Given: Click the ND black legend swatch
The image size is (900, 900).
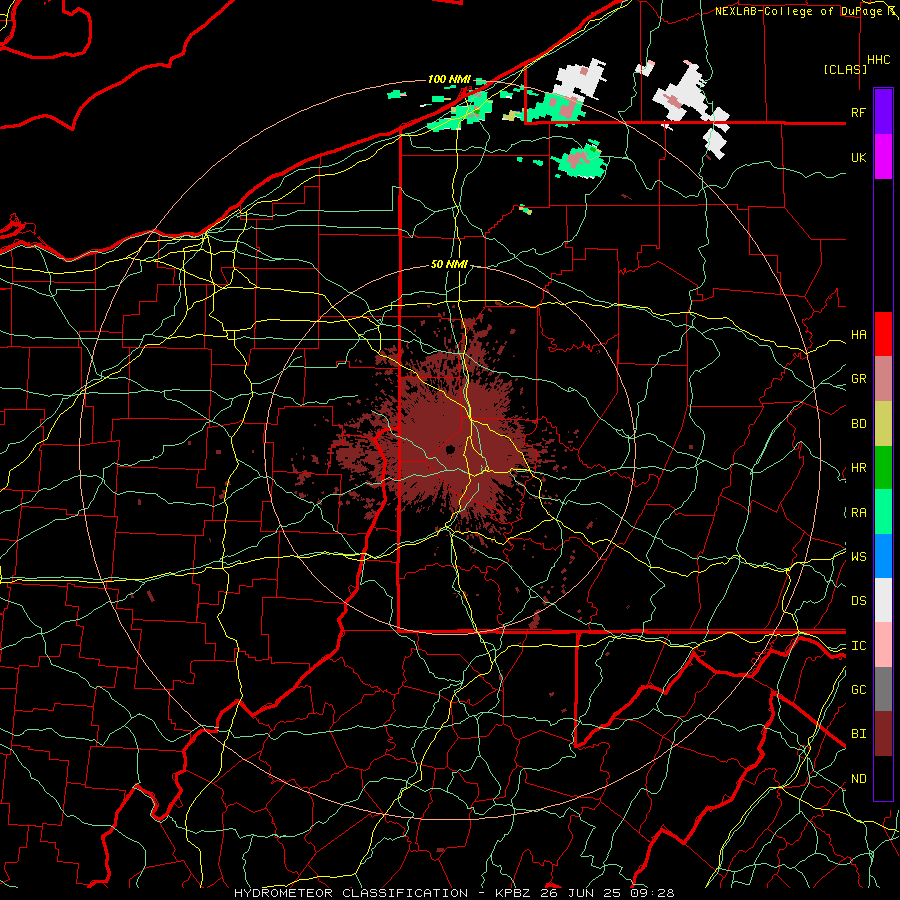Looking at the screenshot, I should pyautogui.click(x=883, y=778).
